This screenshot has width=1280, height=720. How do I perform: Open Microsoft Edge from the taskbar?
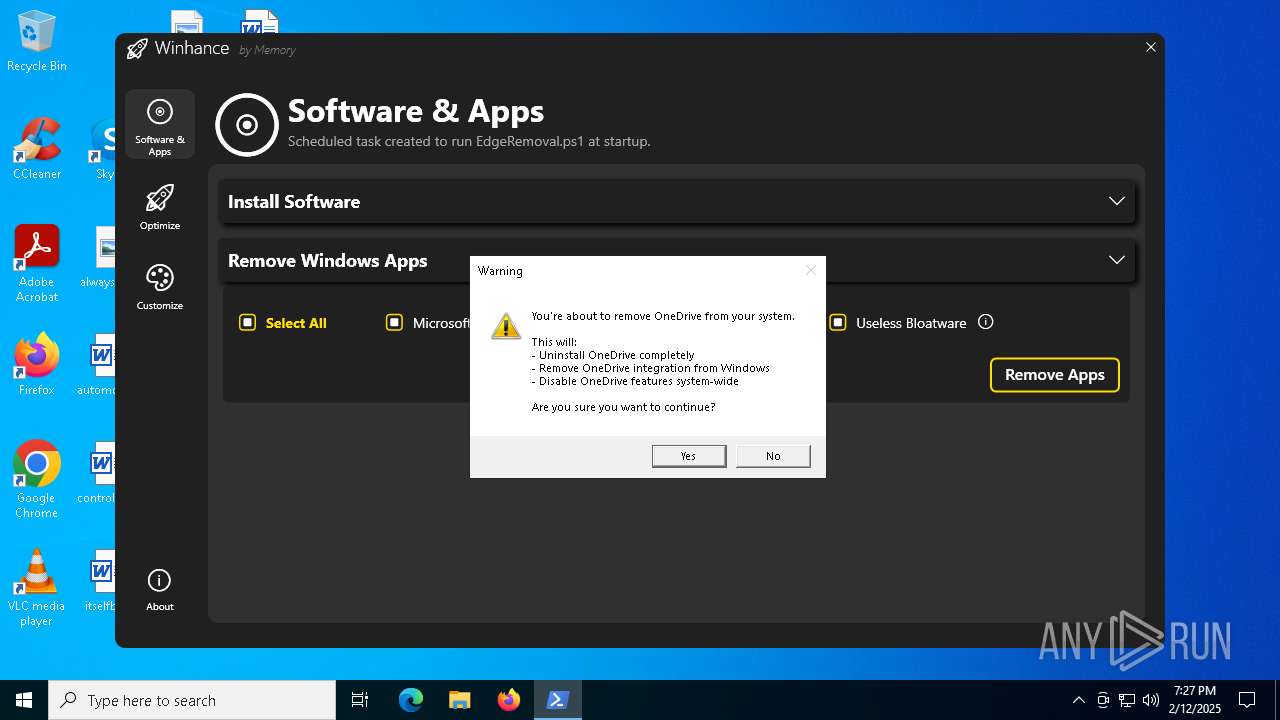[411, 700]
